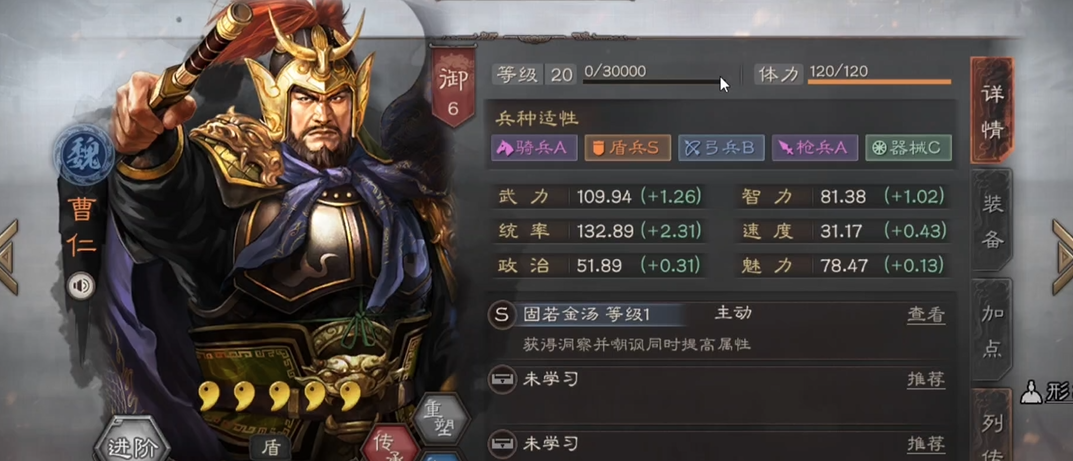Click the red 传承 inheritance hexagon button
This screenshot has width=1073, height=461.
pos(391,443)
